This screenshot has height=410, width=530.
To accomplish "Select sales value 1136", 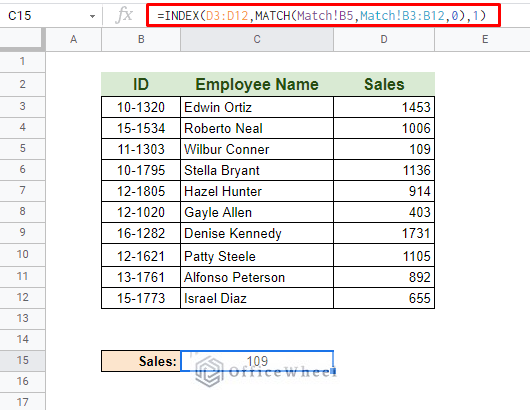I will click(x=384, y=170).
